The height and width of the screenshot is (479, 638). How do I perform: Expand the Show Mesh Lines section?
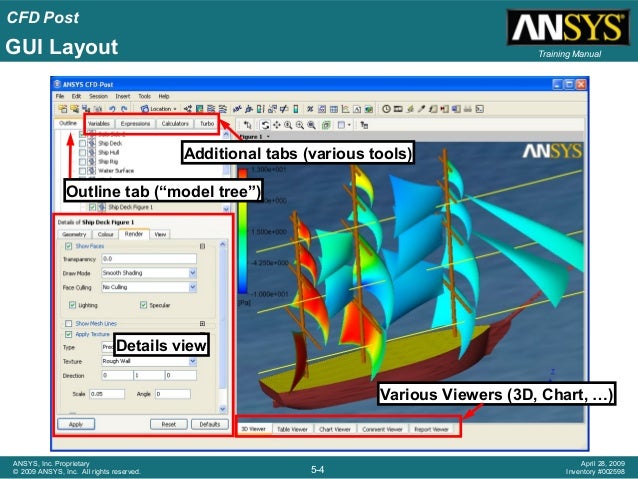pos(202,324)
